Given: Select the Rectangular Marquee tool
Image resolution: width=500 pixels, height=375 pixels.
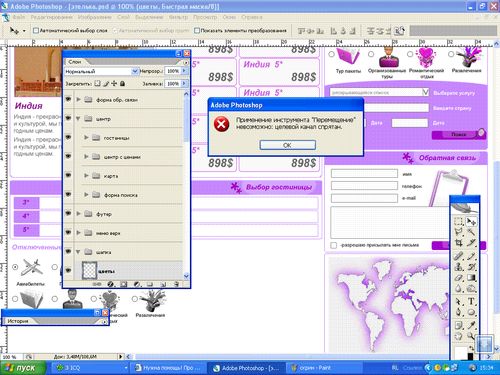Looking at the screenshot, I should coord(459,221).
